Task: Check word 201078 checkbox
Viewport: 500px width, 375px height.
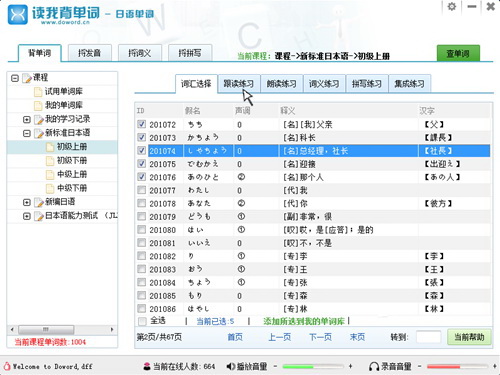Action: click(142, 203)
